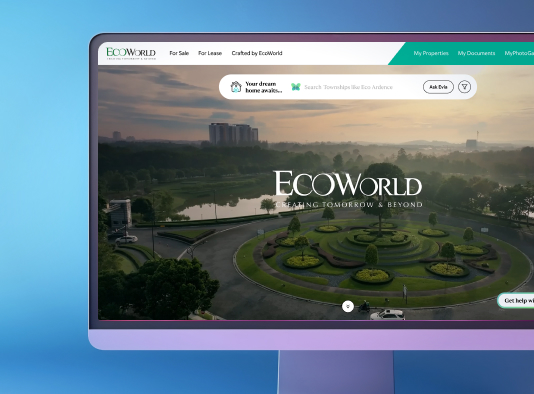The image size is (534, 394).
Task: Click the large EcoWorld hero title
Action: click(x=348, y=184)
